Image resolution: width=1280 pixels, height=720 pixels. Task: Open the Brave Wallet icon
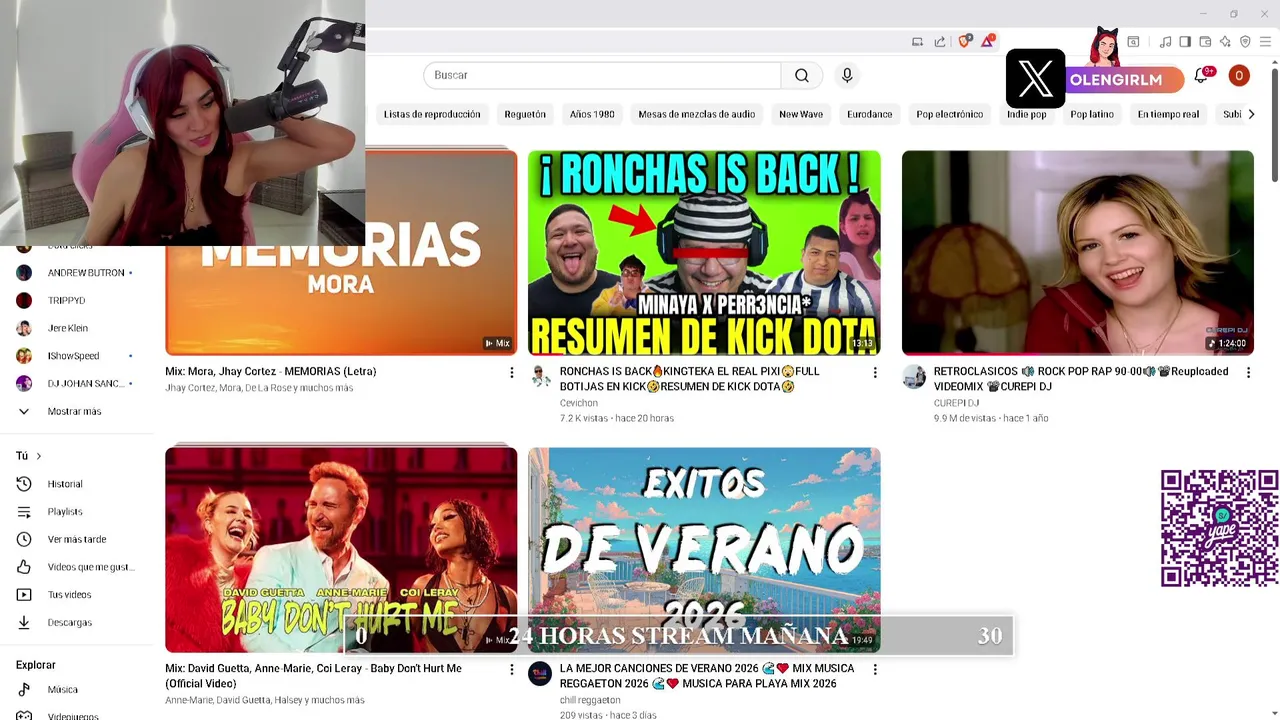[1205, 41]
